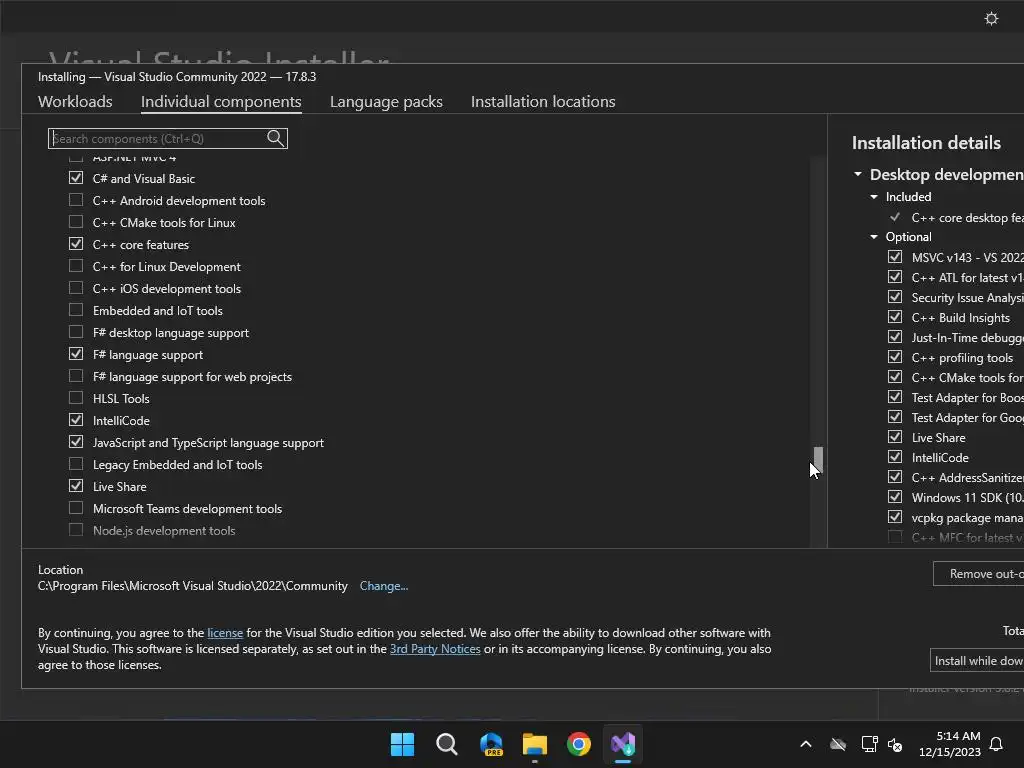Screen dimensions: 1024x768
Task: Check F# desktop language support
Action: (76, 332)
